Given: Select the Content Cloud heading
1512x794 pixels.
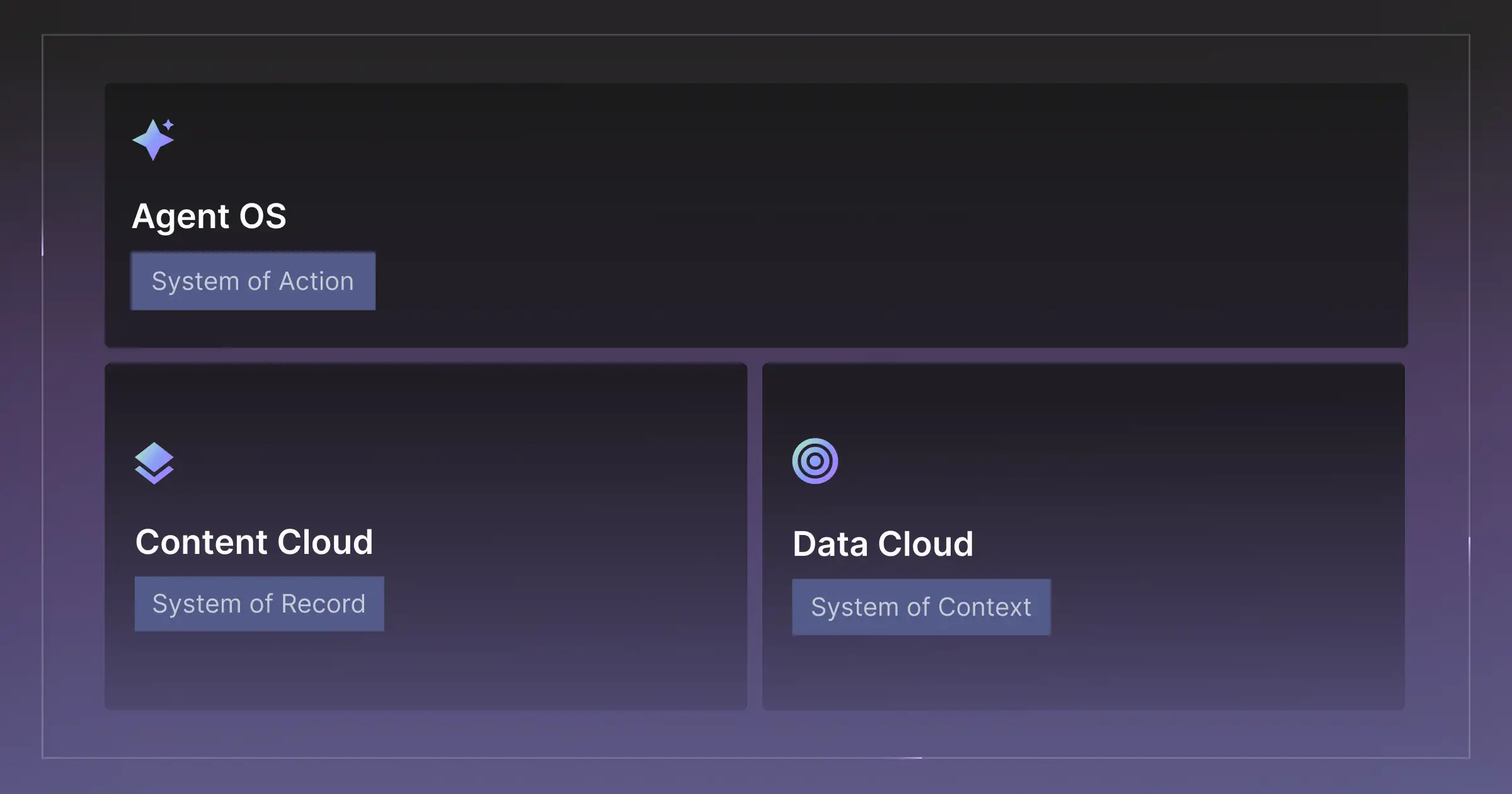Looking at the screenshot, I should (254, 542).
